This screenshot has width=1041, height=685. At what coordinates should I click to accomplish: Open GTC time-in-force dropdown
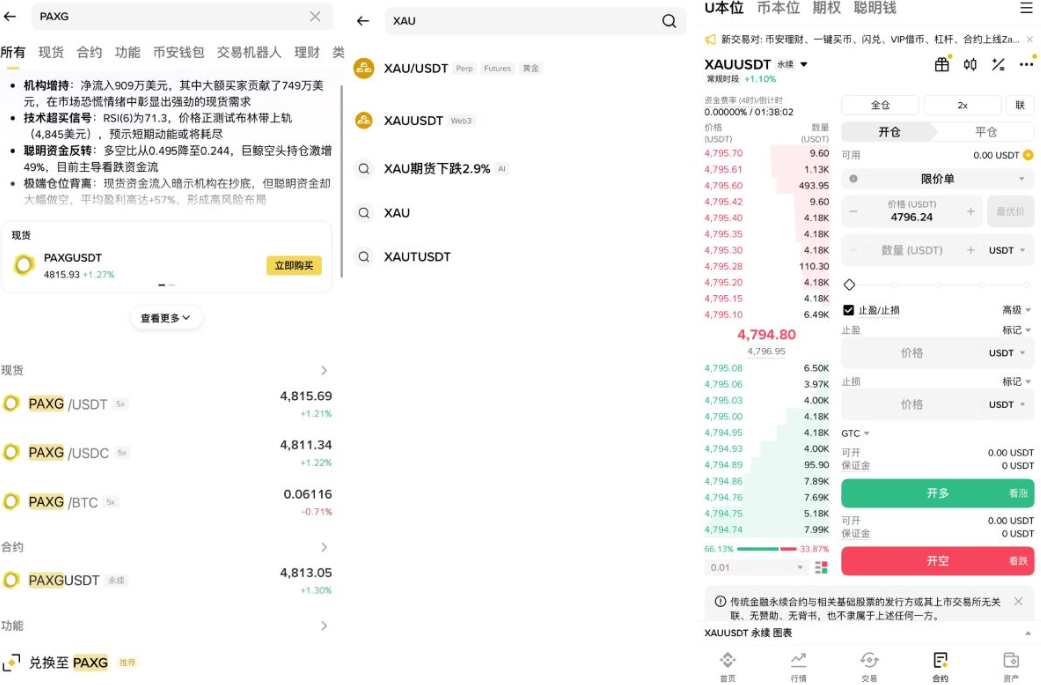click(x=855, y=433)
